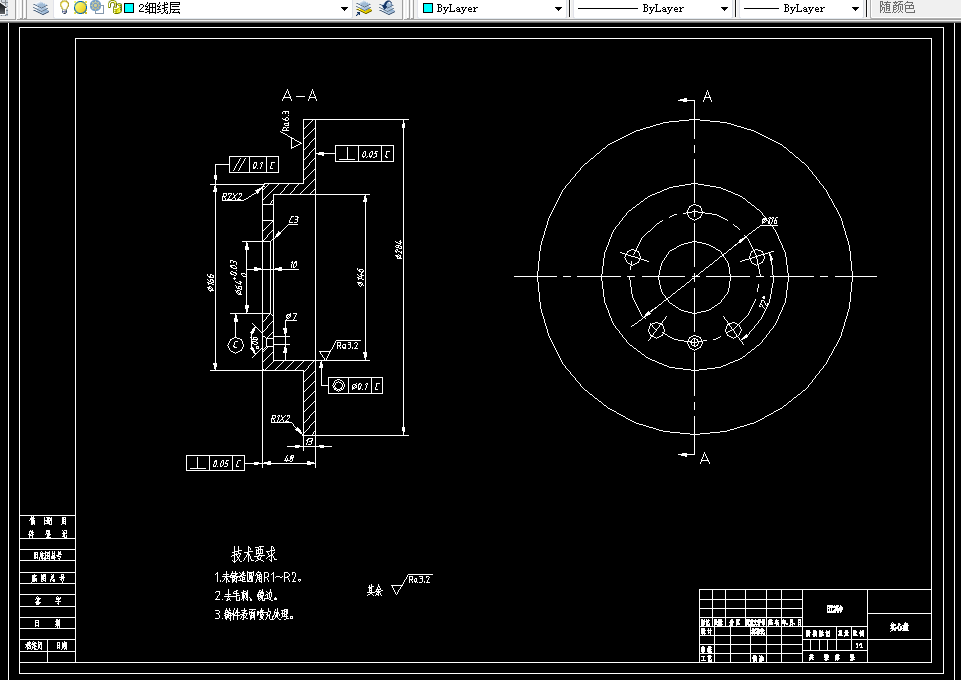
Task: Select the ø116 bolt circle dimension
Action: click(x=770, y=221)
